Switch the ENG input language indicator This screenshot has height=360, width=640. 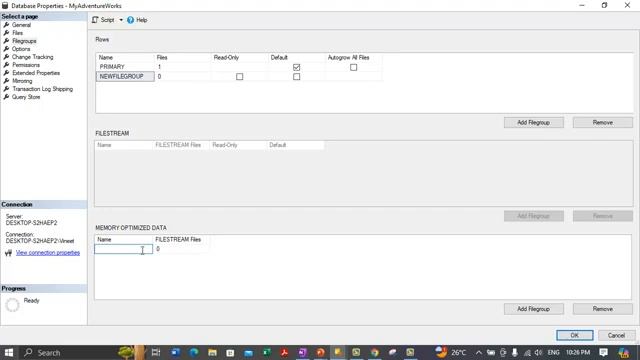553,352
